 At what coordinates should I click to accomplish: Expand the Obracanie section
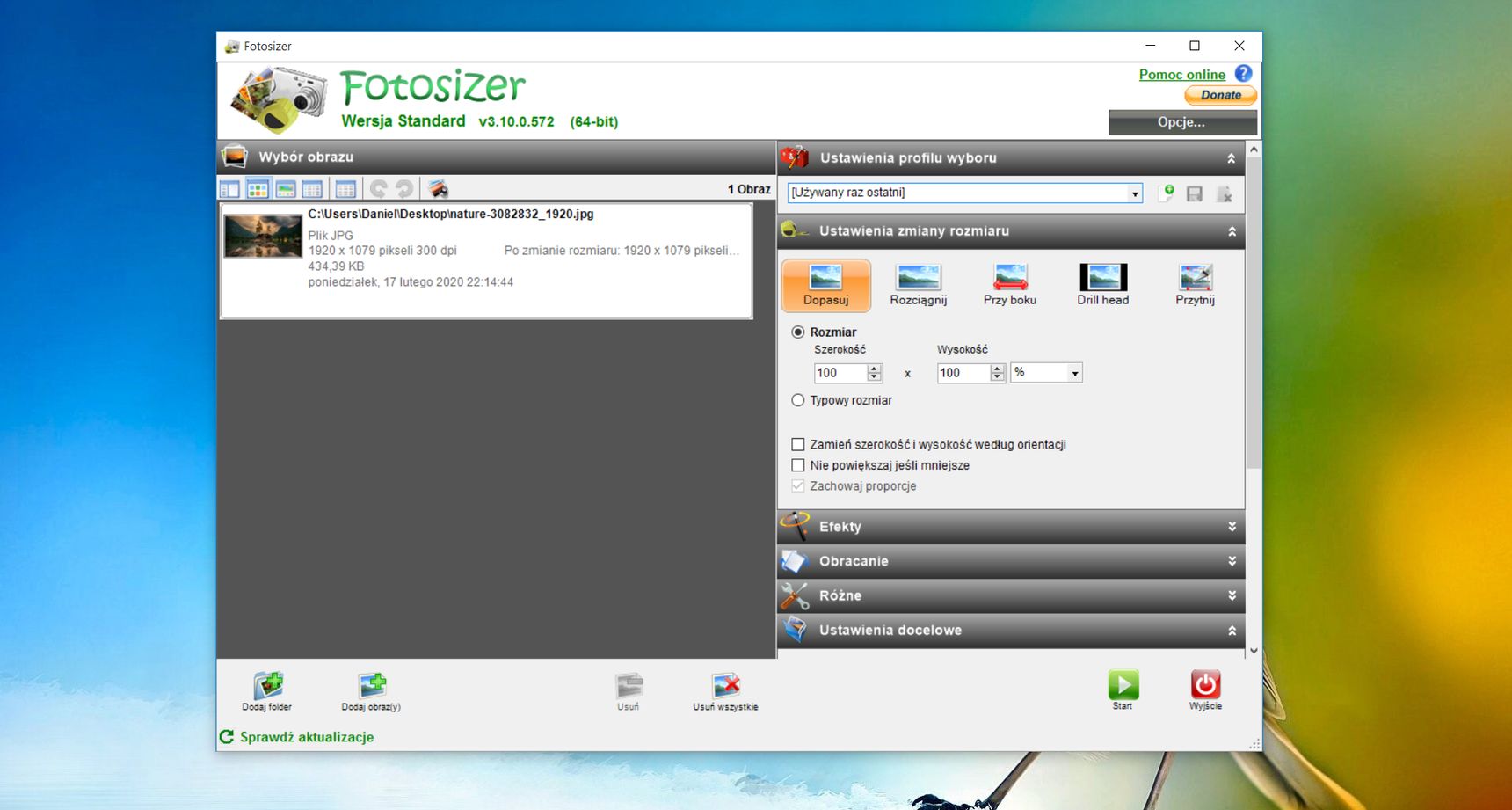[1232, 561]
